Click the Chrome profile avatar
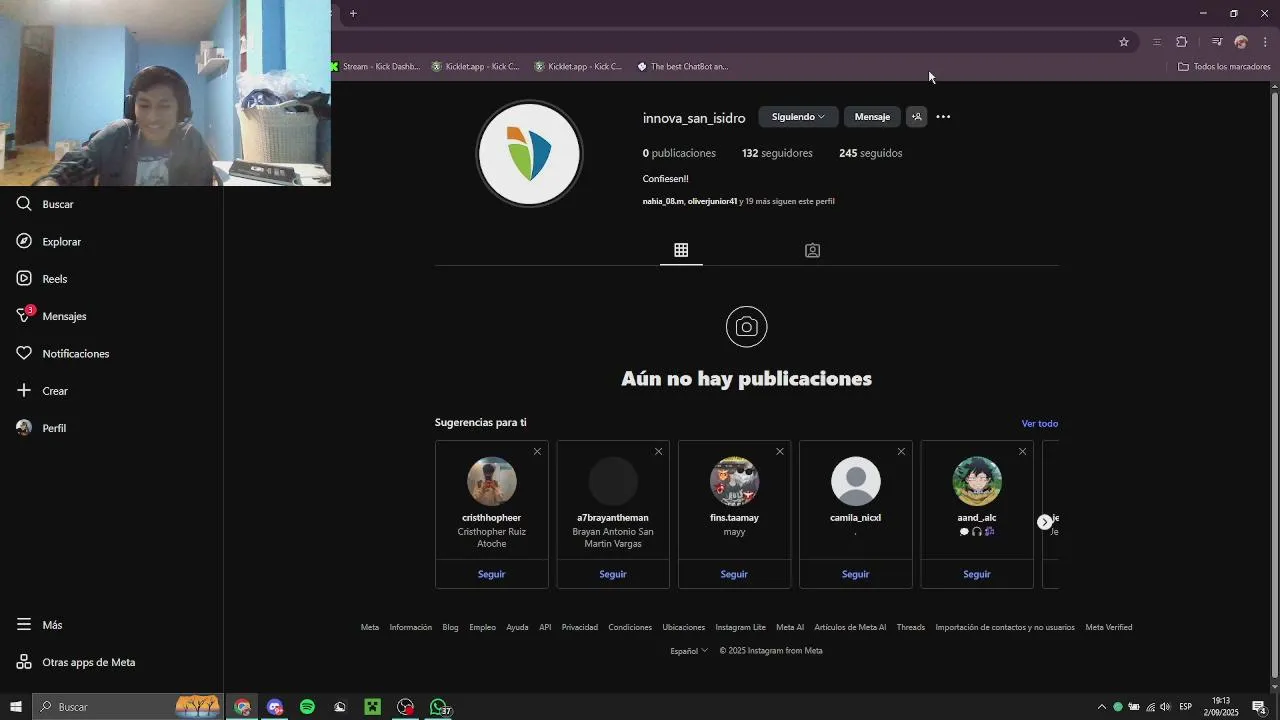1280x720 pixels. coord(1241,42)
